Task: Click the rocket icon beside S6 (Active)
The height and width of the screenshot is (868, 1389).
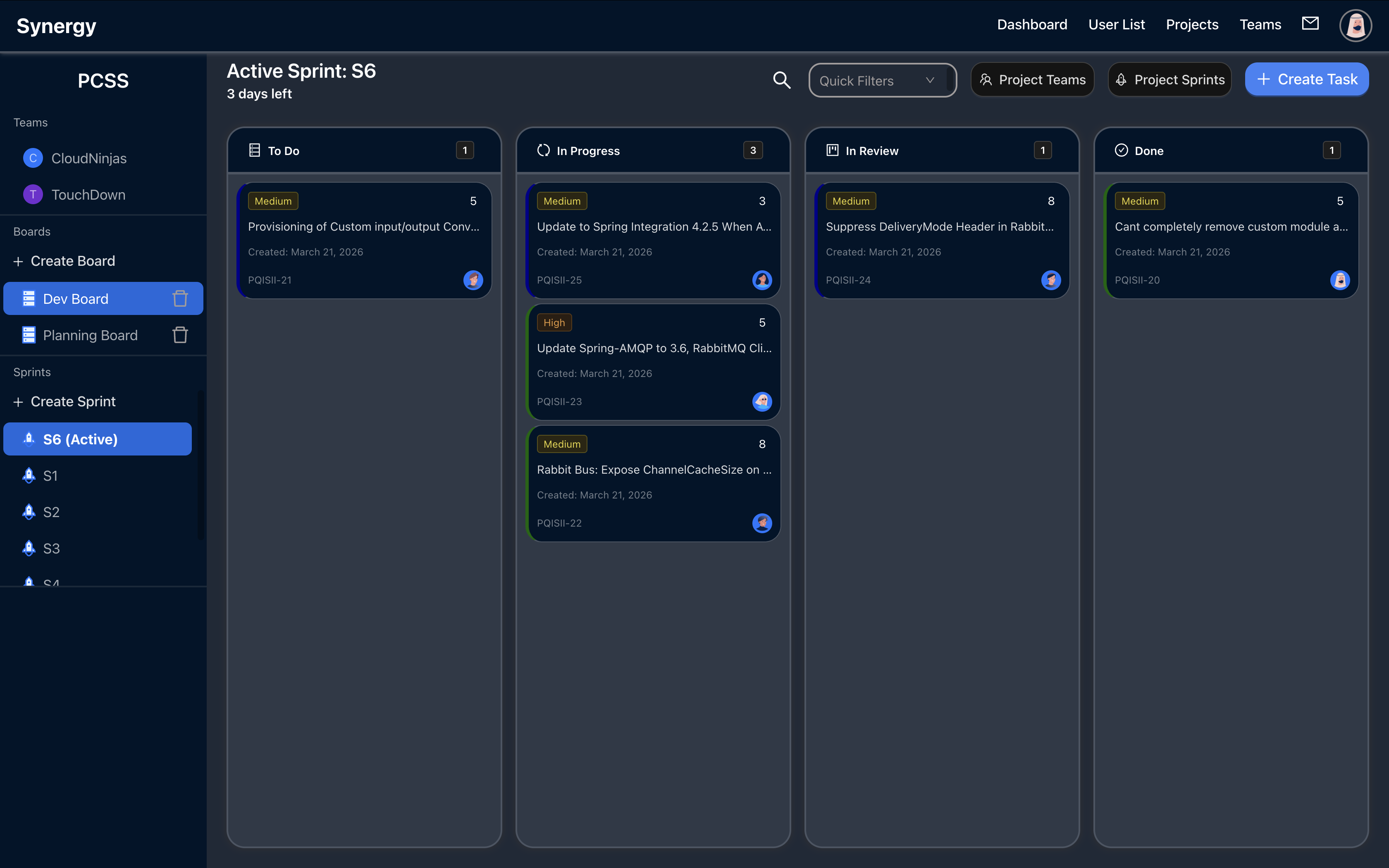Action: [x=29, y=439]
